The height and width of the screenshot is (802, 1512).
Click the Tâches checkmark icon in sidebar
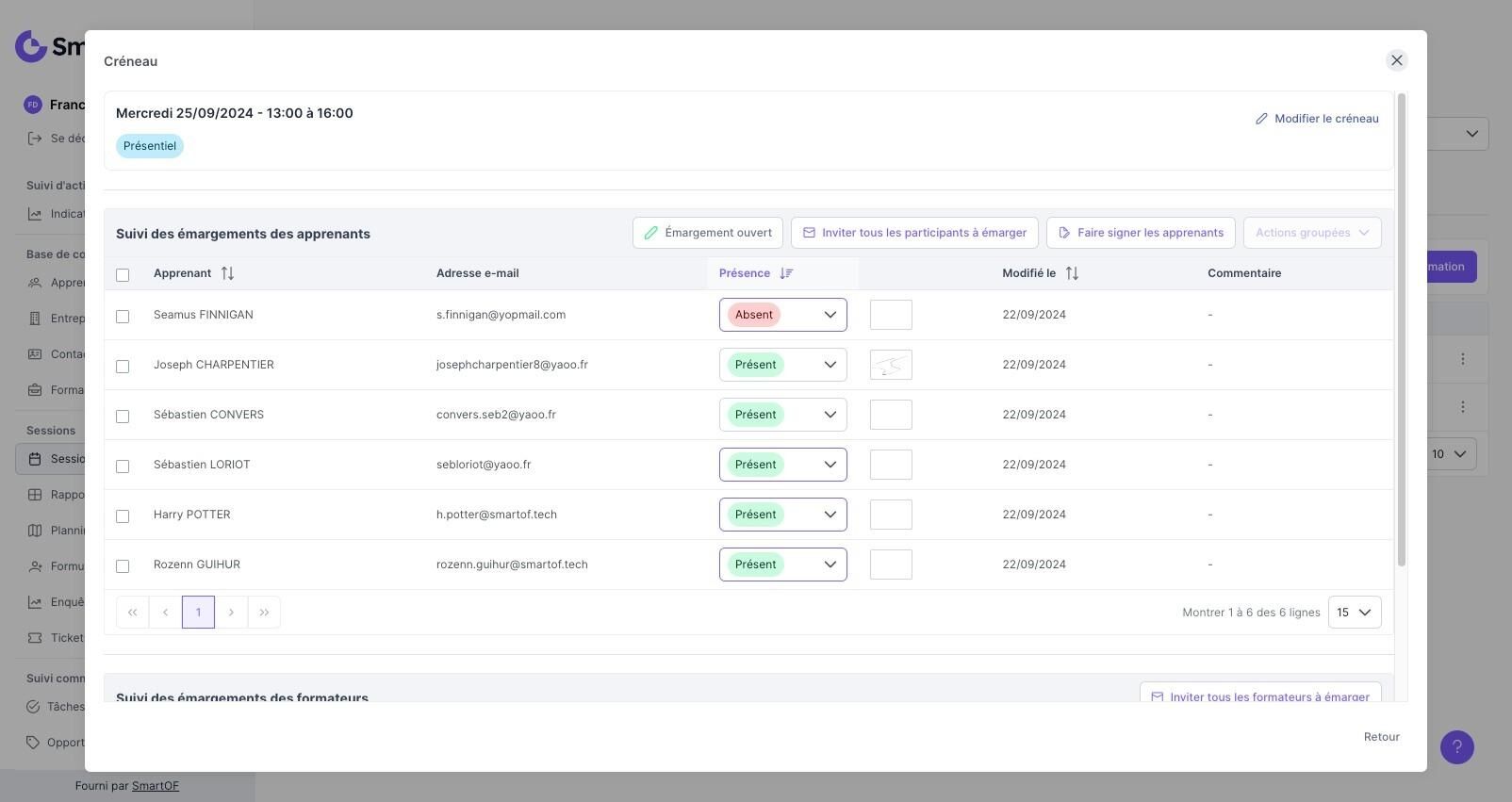tap(31, 707)
